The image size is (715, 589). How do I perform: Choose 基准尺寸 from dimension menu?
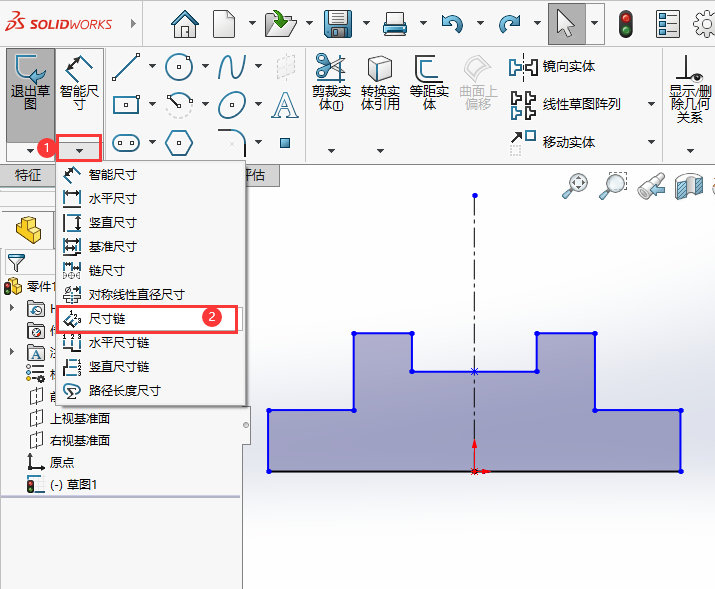click(150, 247)
